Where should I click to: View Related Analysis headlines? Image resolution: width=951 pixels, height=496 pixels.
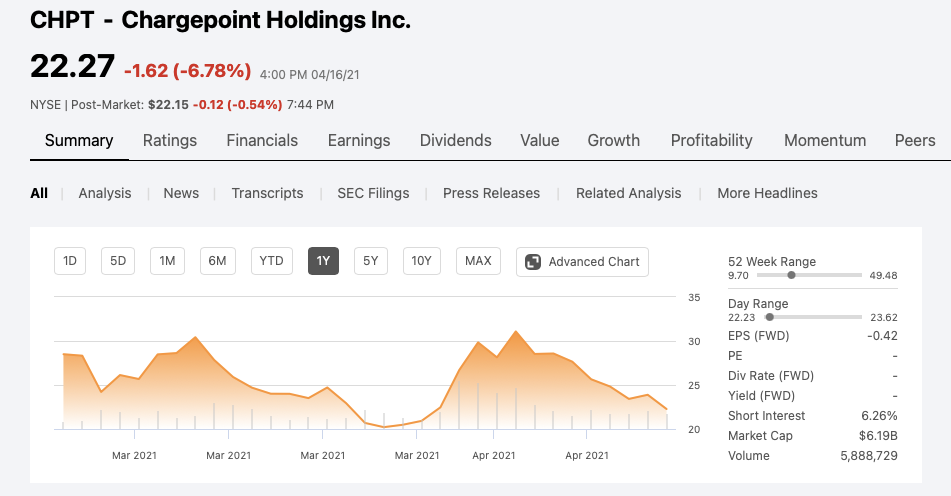pos(628,193)
